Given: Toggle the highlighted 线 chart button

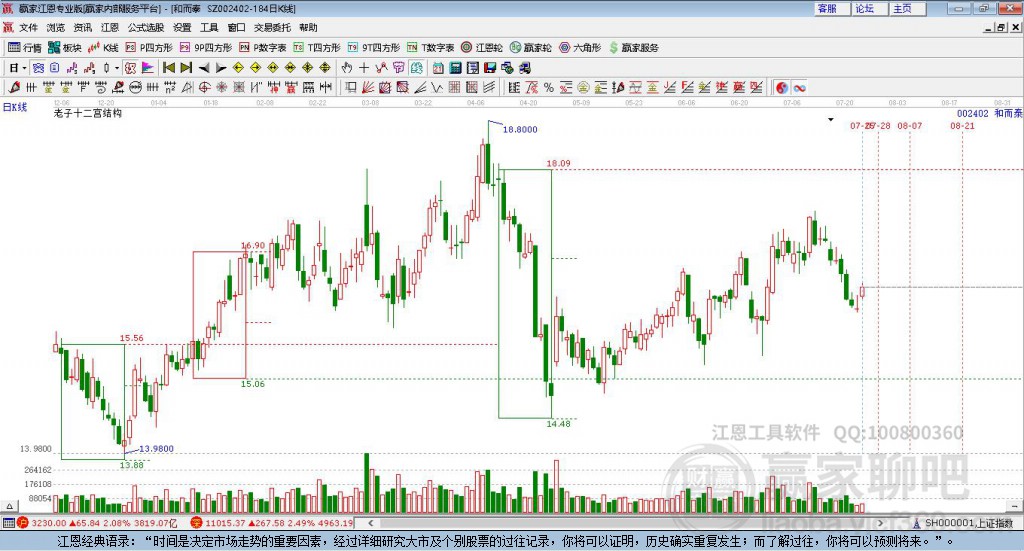Looking at the screenshot, I should tap(417, 67).
